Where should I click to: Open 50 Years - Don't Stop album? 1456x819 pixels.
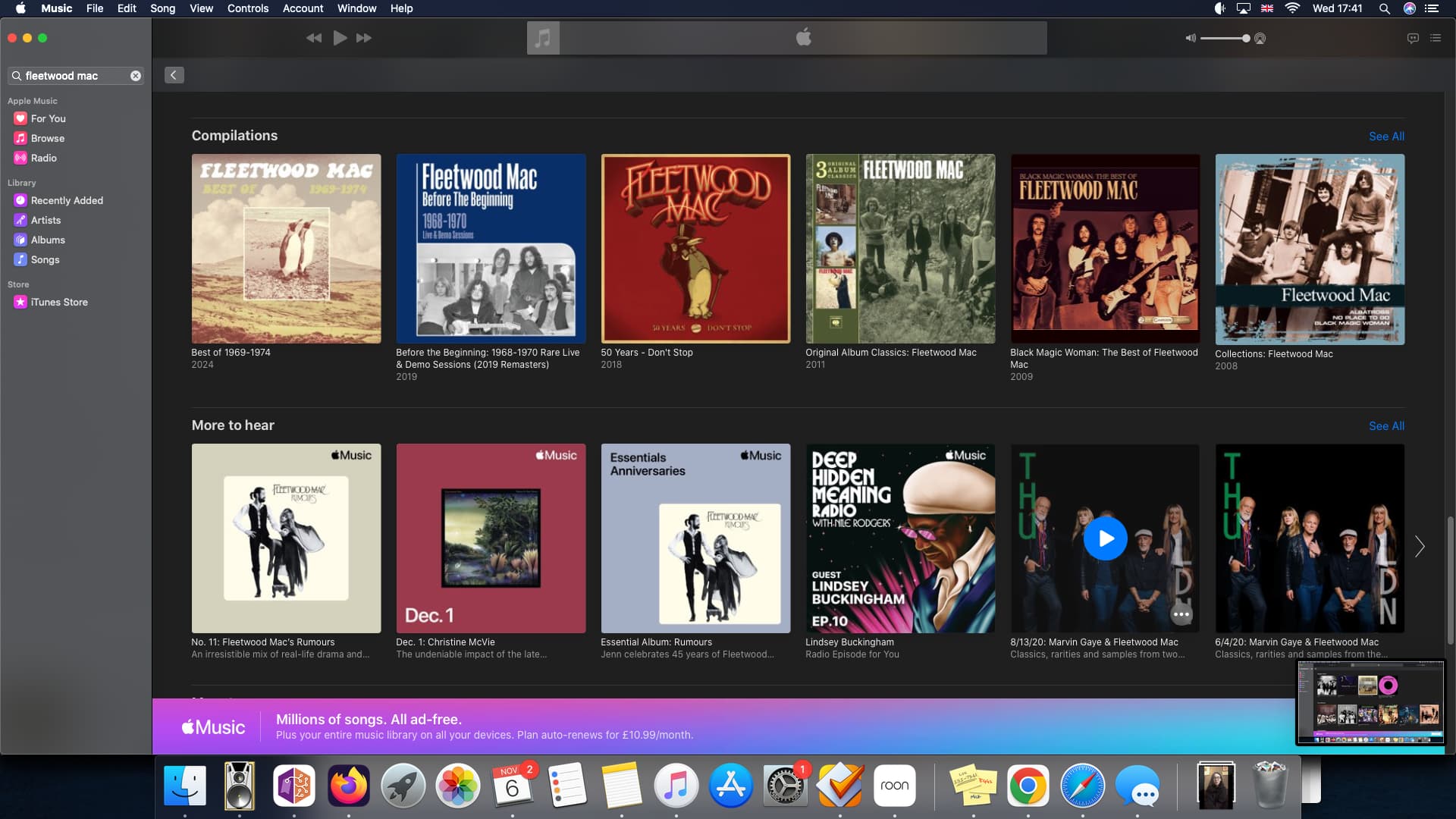[x=695, y=249]
